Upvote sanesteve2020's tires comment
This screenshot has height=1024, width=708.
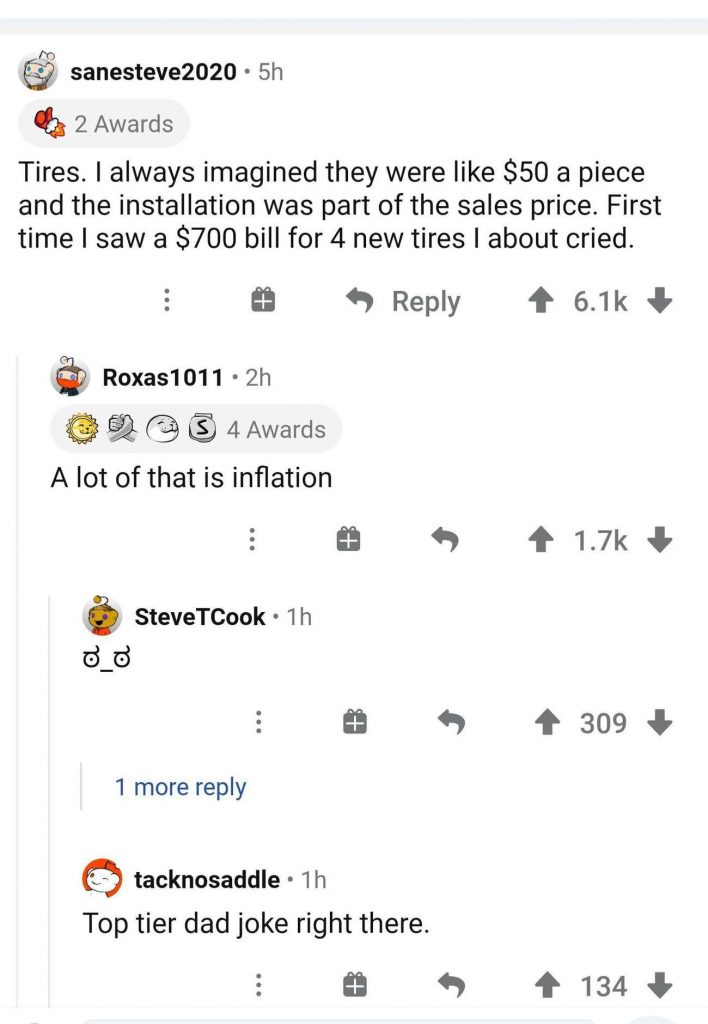coord(541,302)
